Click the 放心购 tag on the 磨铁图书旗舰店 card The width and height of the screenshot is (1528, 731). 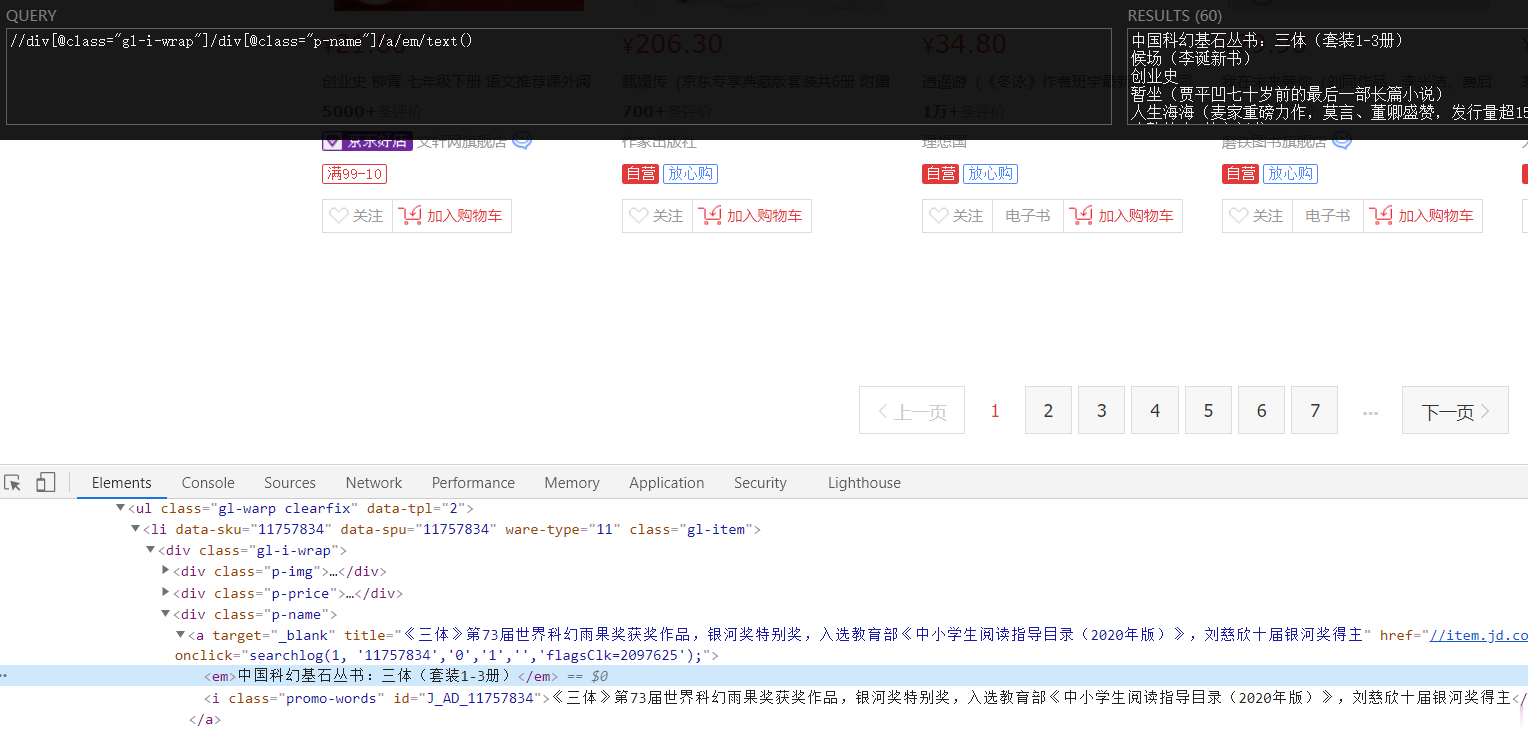1290,174
